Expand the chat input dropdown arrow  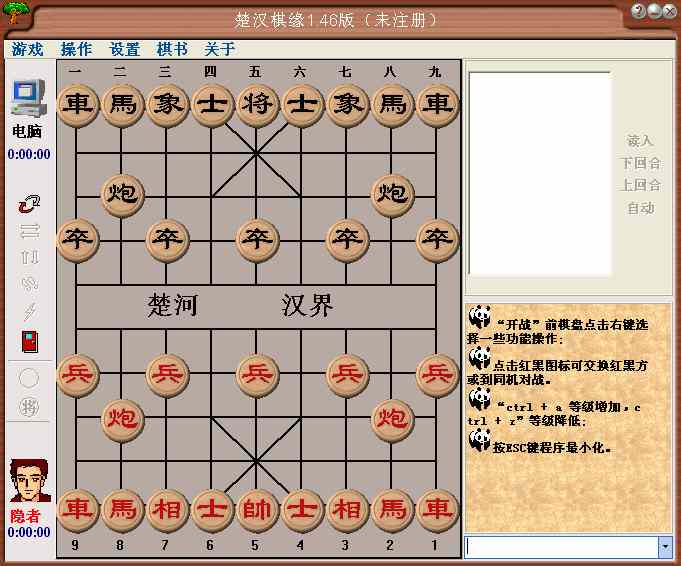tap(665, 547)
